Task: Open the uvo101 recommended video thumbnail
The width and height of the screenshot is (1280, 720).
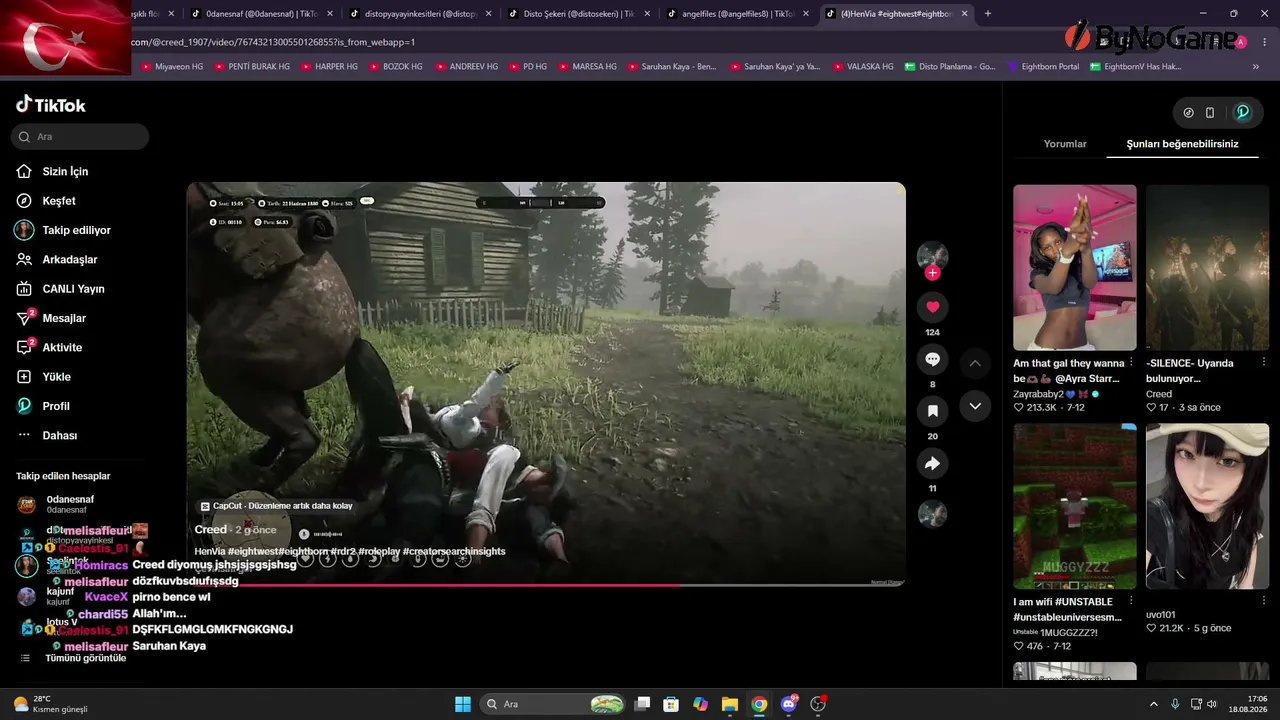Action: (1207, 506)
